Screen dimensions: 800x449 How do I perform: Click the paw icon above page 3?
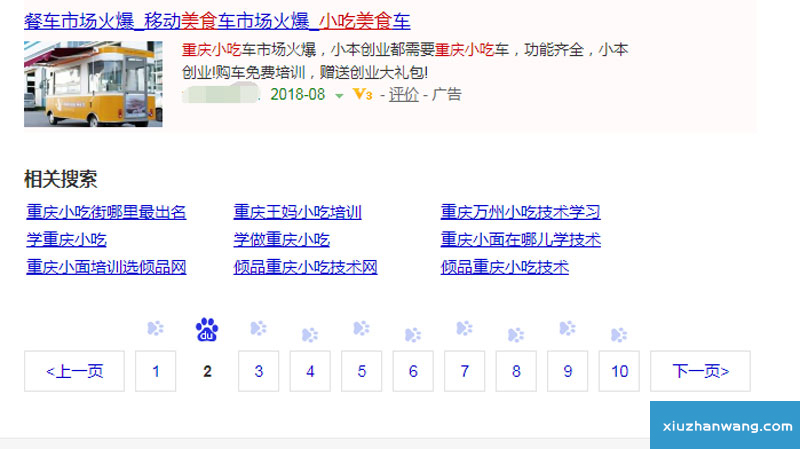point(258,329)
